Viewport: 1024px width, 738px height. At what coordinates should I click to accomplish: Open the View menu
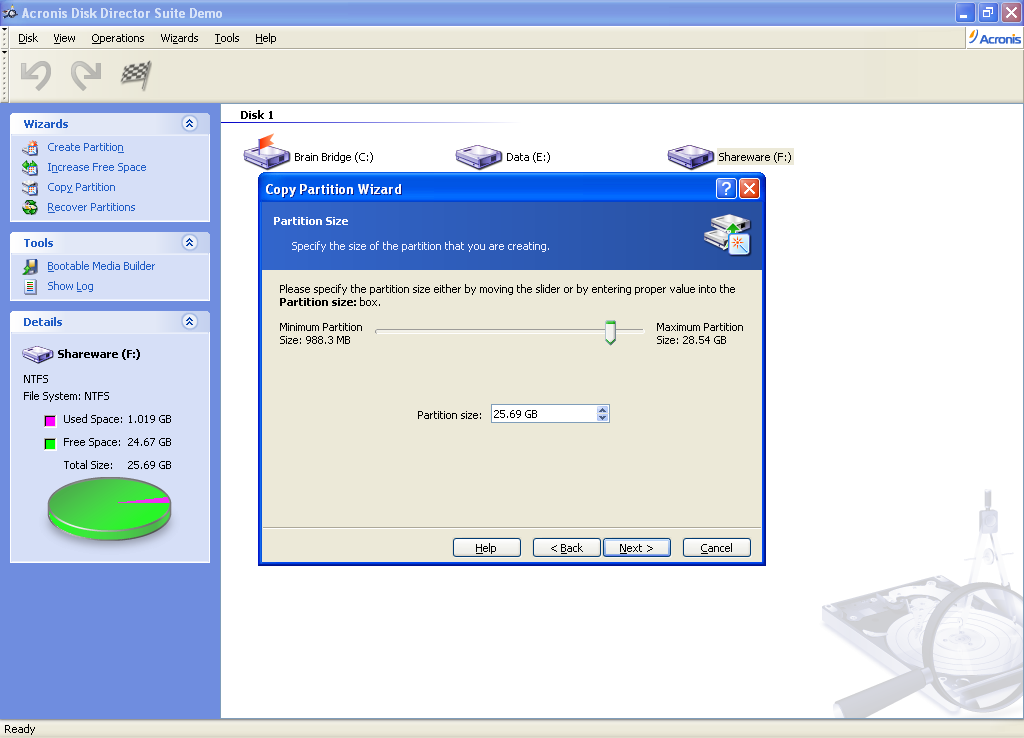click(x=64, y=38)
